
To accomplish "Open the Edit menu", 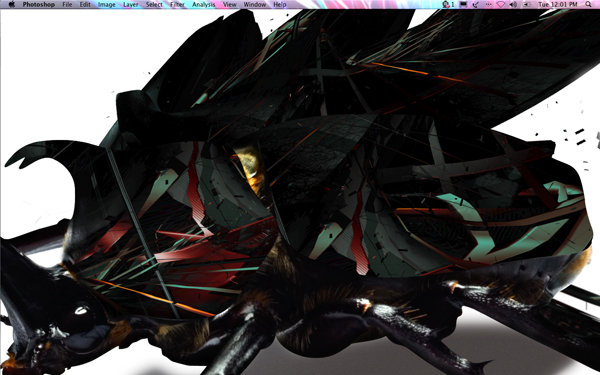I will [x=85, y=5].
